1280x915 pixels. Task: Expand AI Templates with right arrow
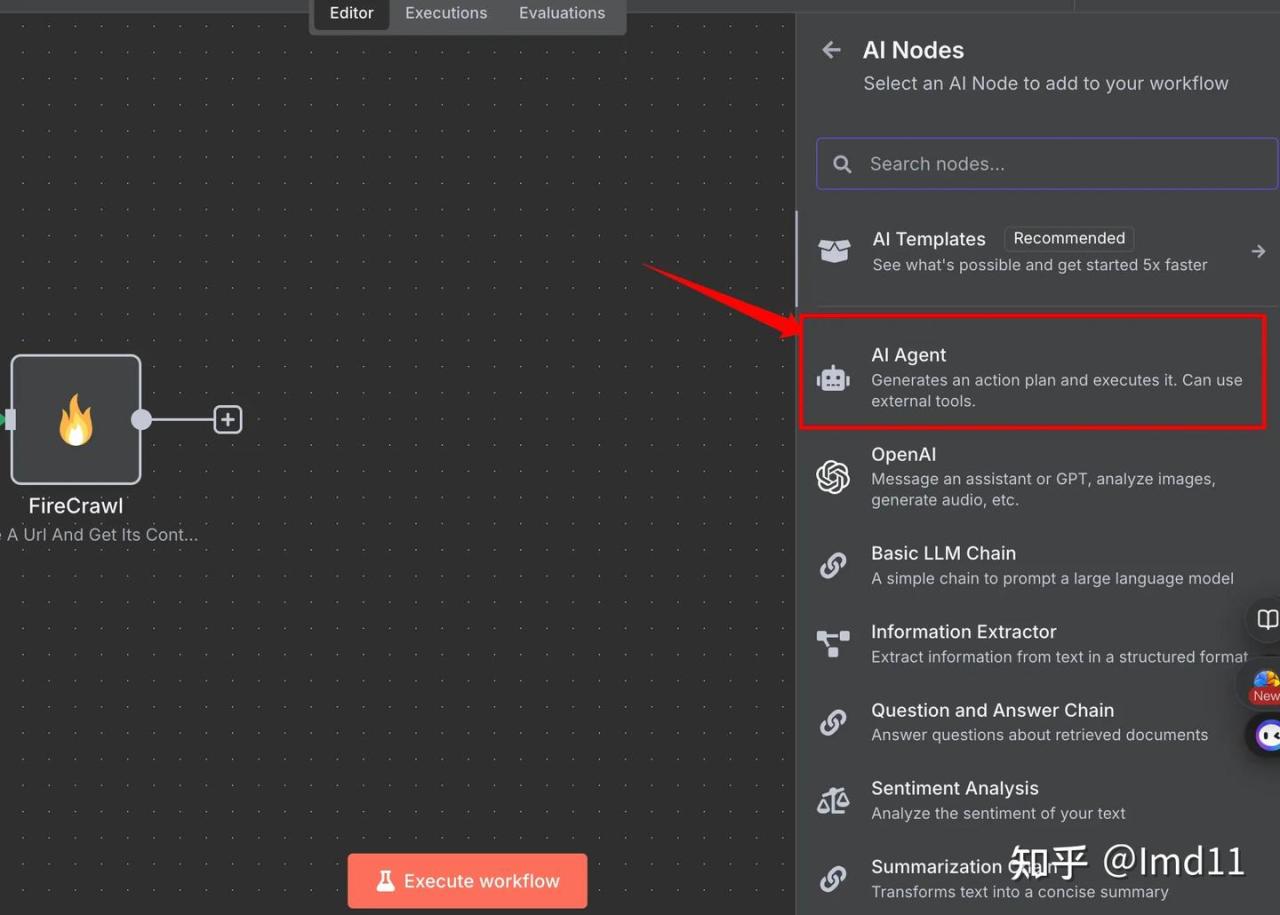click(x=1258, y=252)
